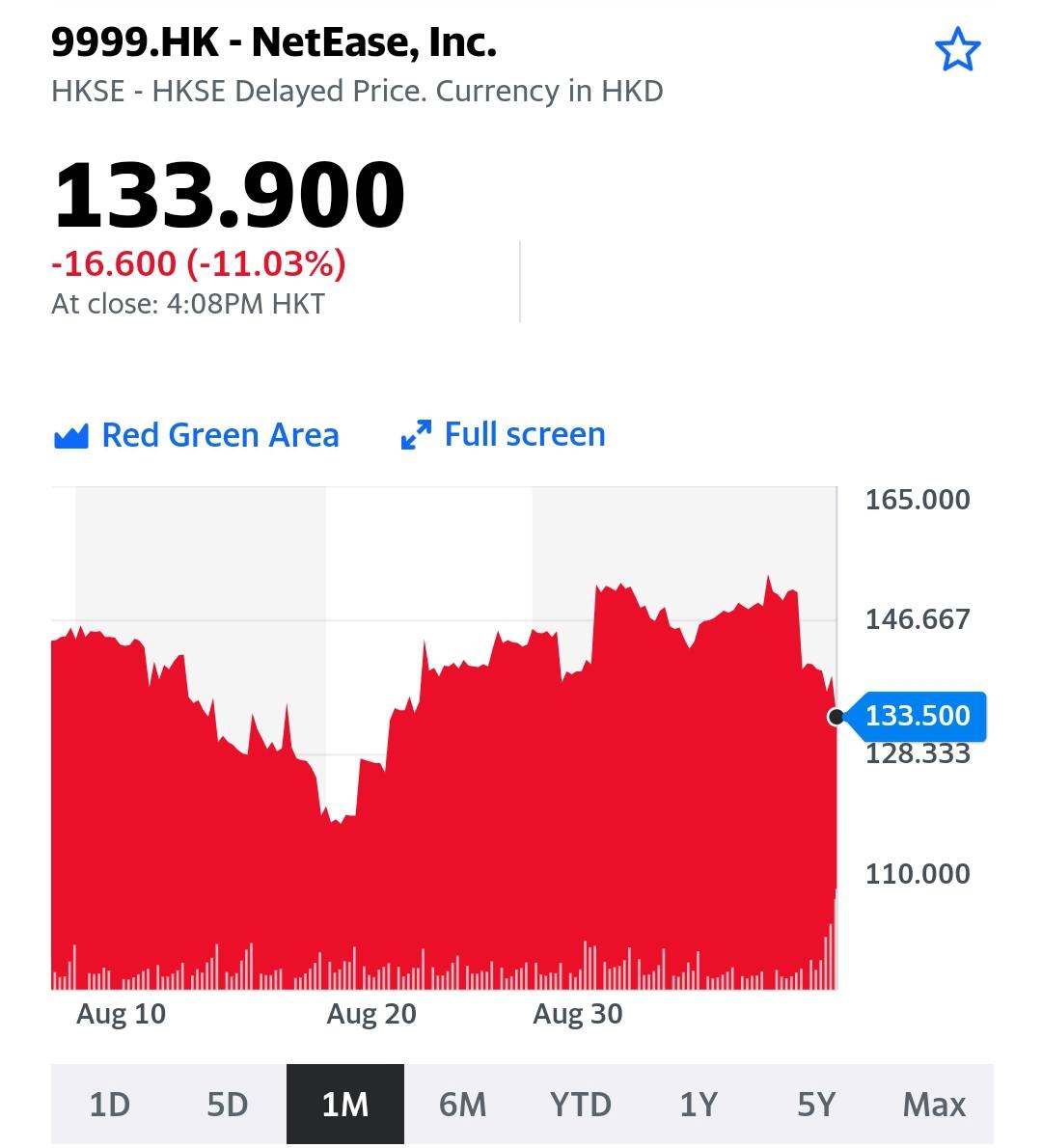The width and height of the screenshot is (1042, 1148).
Task: Click the 146.667 y-axis label
Action: 918,620
